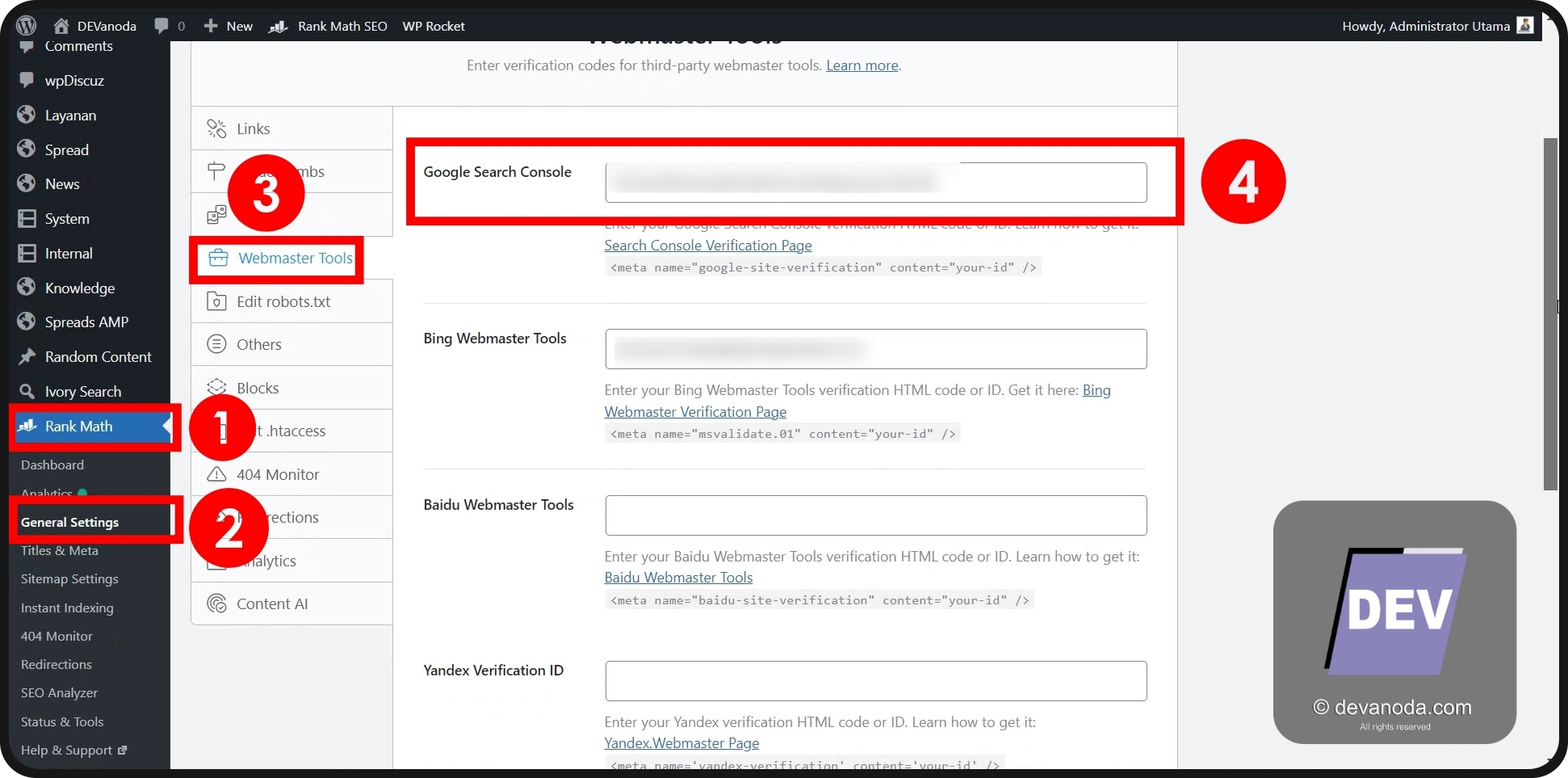1568x778 pixels.
Task: Open 404 Monitor in Rank Math submenu
Action: 57,636
